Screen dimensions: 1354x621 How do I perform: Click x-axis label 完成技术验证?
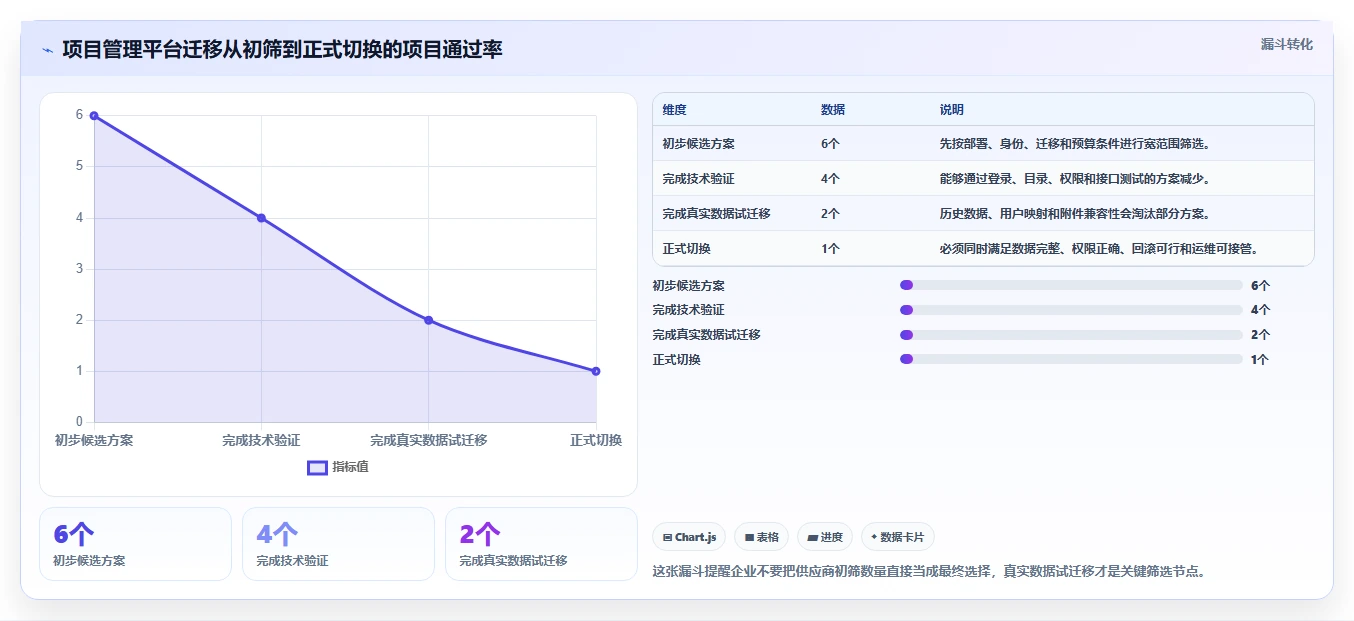pos(261,440)
